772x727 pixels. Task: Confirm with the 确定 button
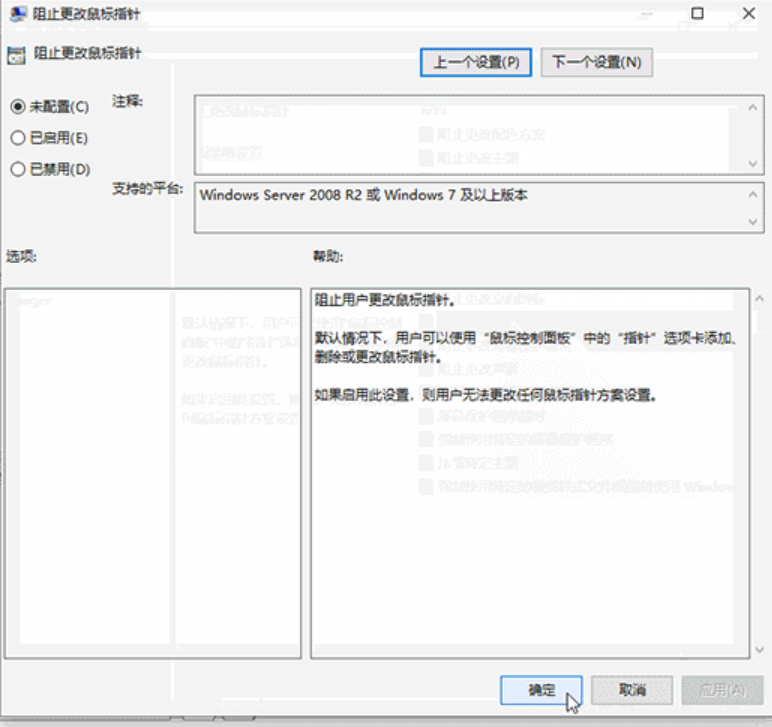(x=541, y=690)
